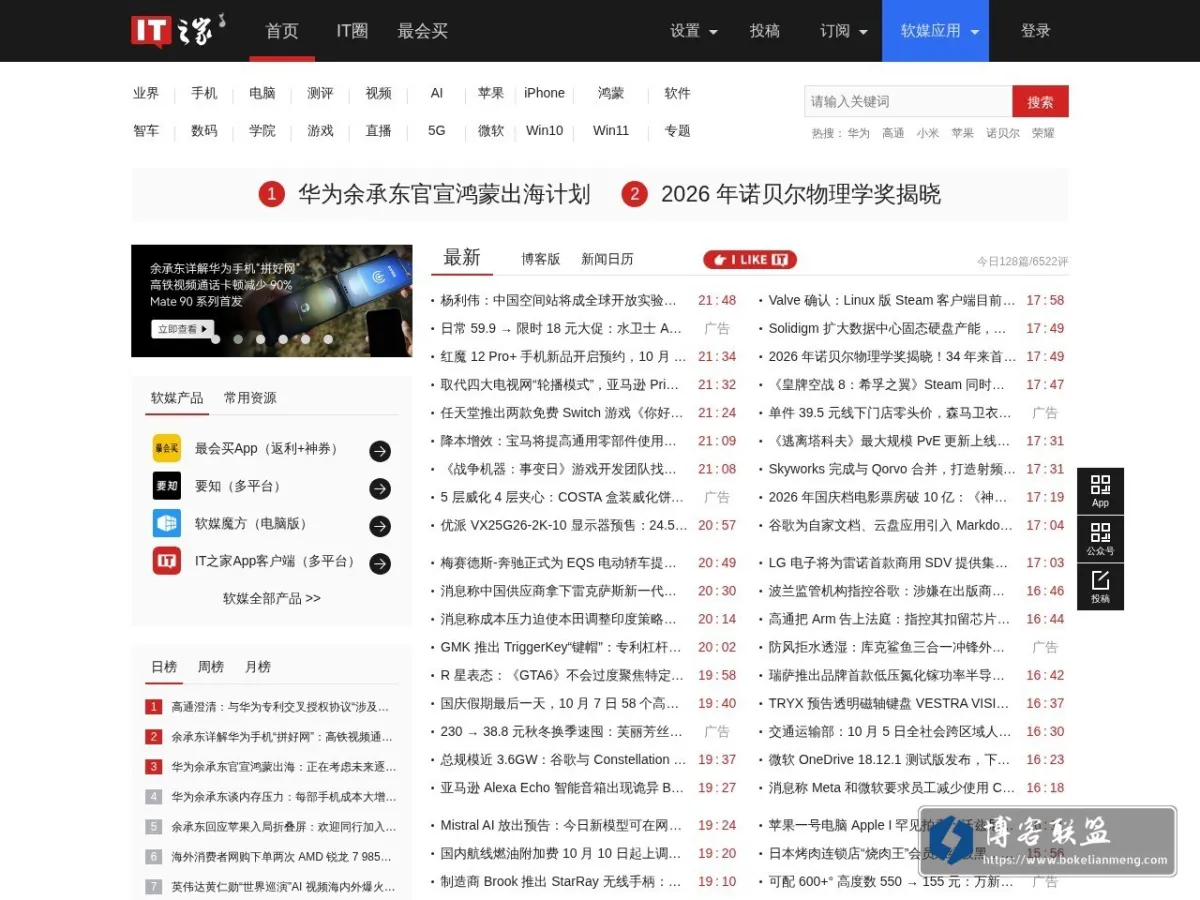
Task: Select the last carousel dot on banner
Action: point(328,339)
